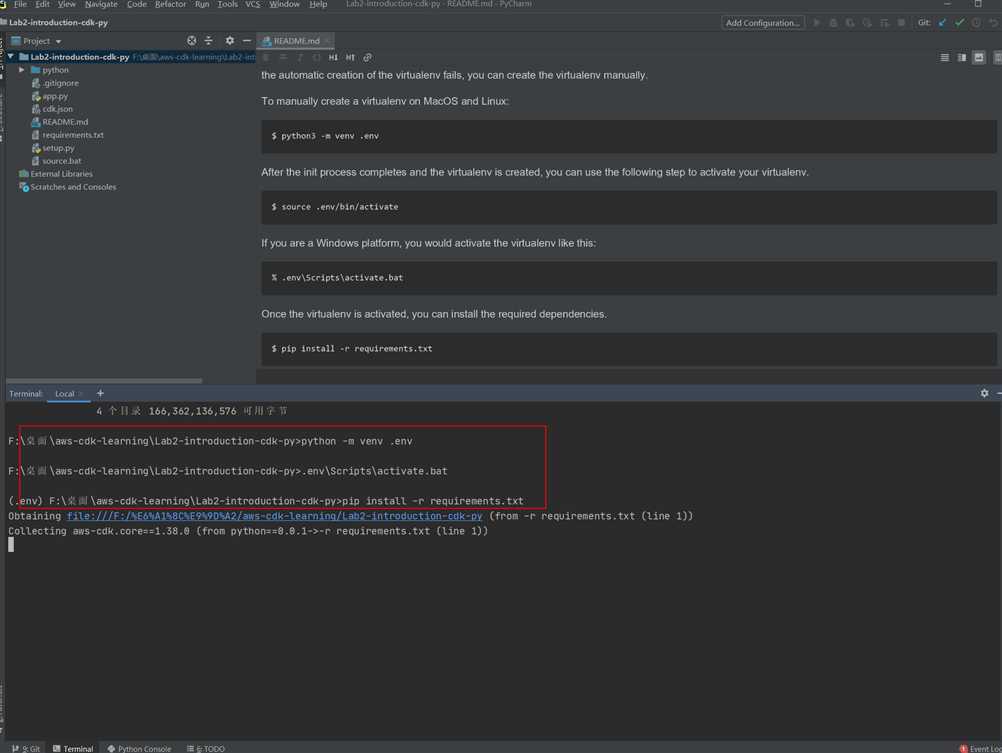1002x753 pixels.
Task: Open the Refactor menu
Action: [170, 4]
